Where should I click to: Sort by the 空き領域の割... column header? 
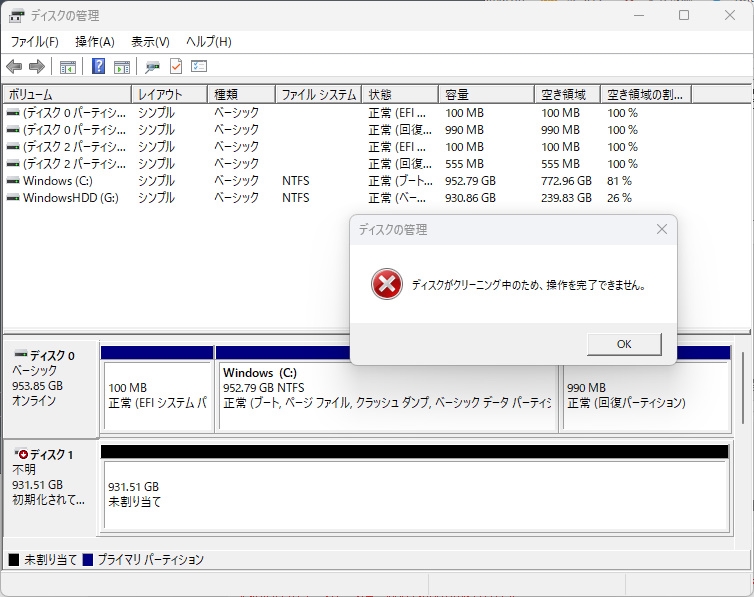click(646, 94)
